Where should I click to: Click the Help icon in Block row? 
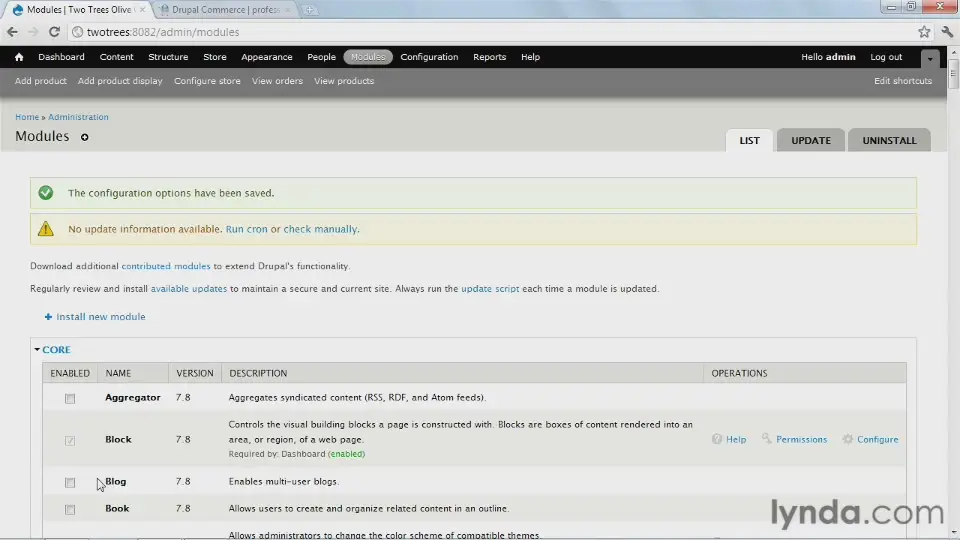(717, 439)
